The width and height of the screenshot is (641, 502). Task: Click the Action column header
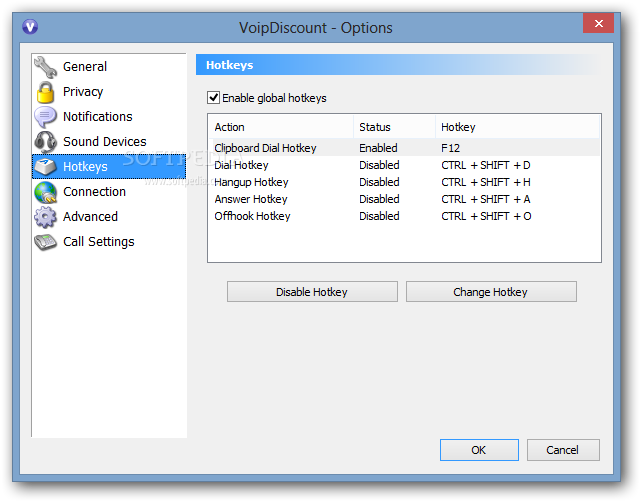(x=281, y=127)
